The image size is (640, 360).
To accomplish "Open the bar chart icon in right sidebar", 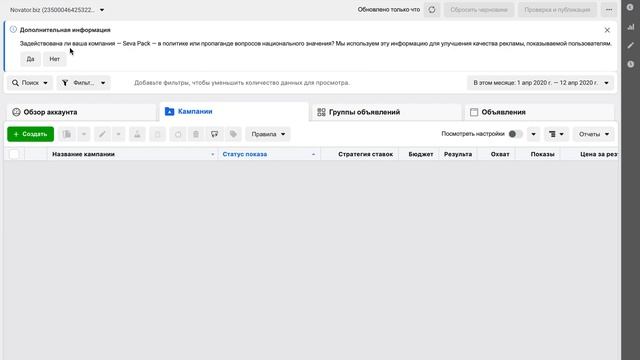I will tap(631, 27).
